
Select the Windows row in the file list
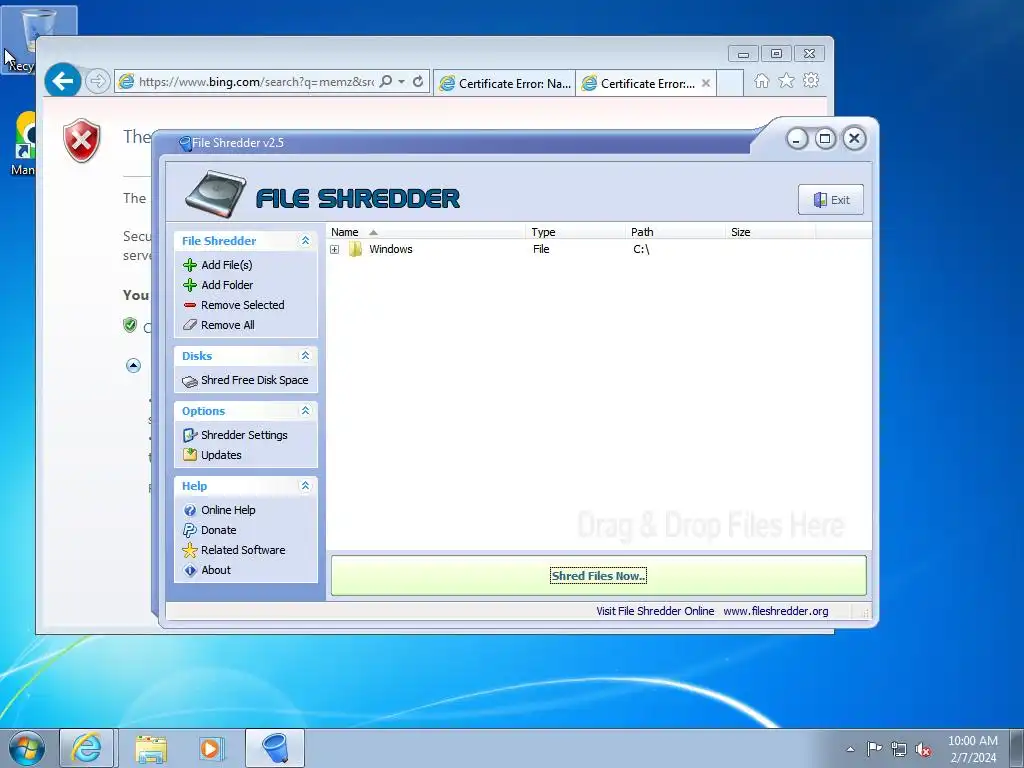point(598,249)
